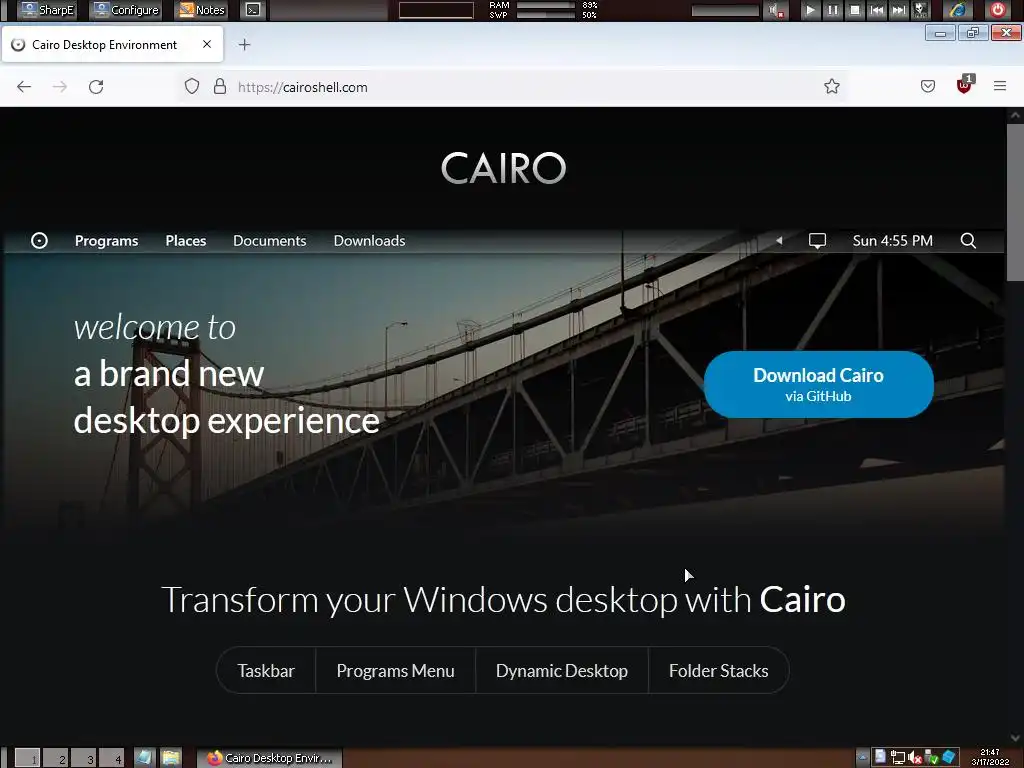The image size is (1024, 768).
Task: Click the action center message icon
Action: pos(817,241)
